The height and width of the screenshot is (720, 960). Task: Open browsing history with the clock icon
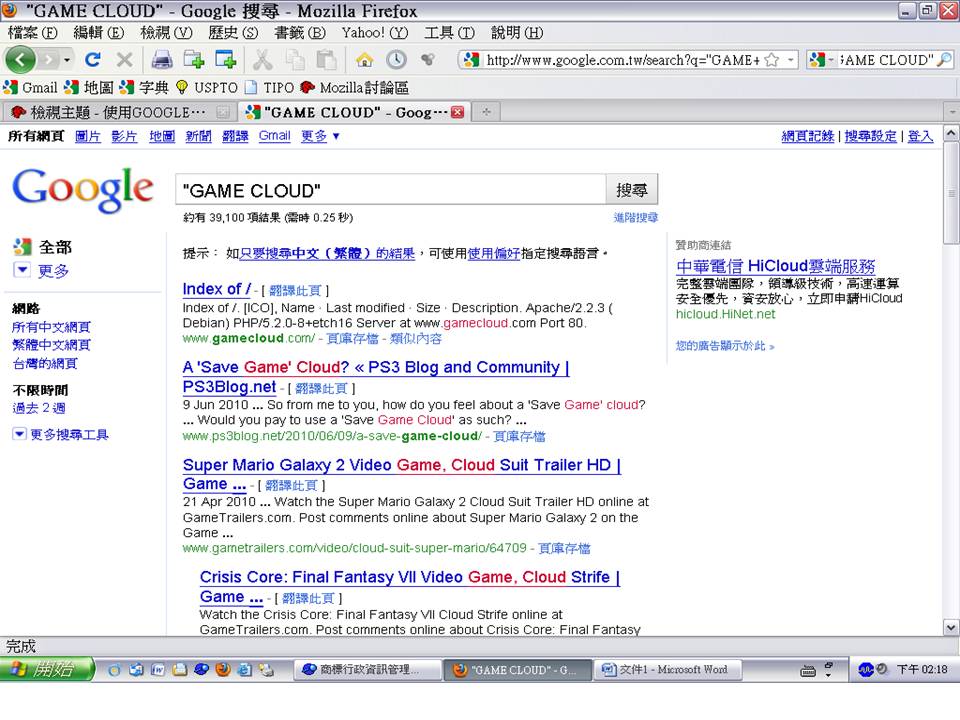(x=396, y=59)
